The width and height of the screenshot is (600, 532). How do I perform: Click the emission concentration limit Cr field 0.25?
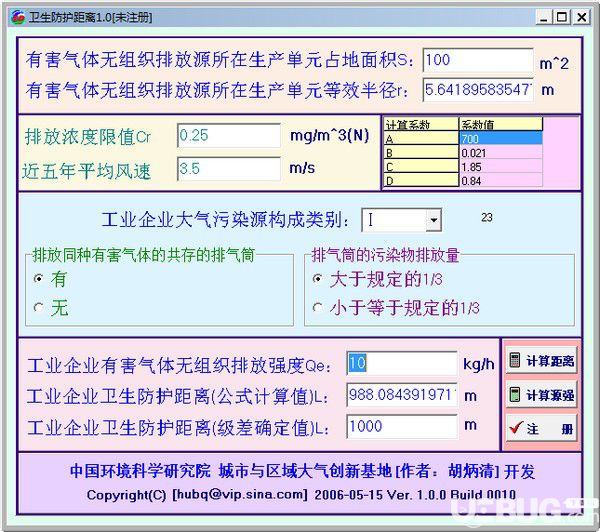[x=229, y=135]
